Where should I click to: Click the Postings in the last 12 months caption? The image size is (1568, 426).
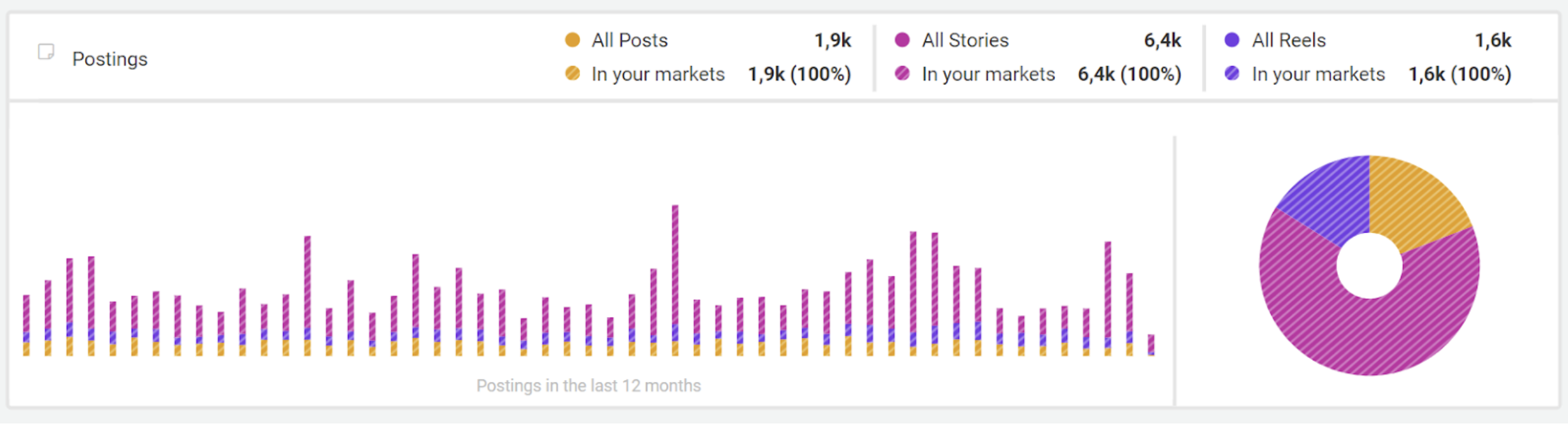point(588,386)
